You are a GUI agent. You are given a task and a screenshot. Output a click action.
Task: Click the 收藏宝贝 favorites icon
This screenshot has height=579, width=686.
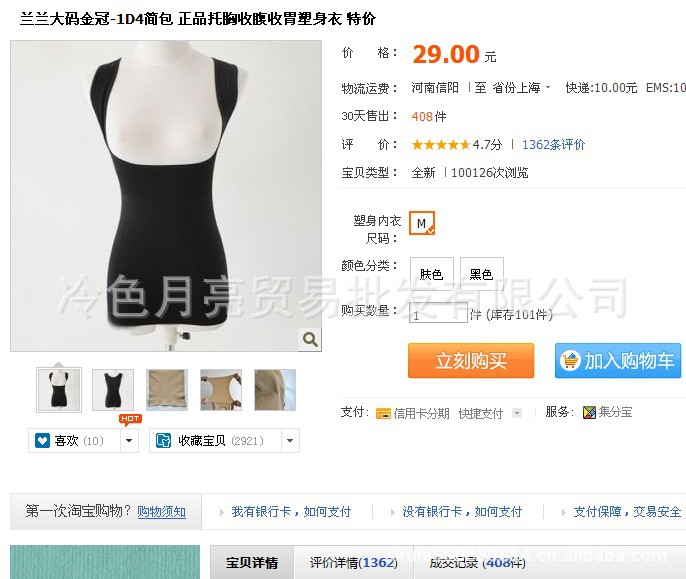click(x=164, y=440)
